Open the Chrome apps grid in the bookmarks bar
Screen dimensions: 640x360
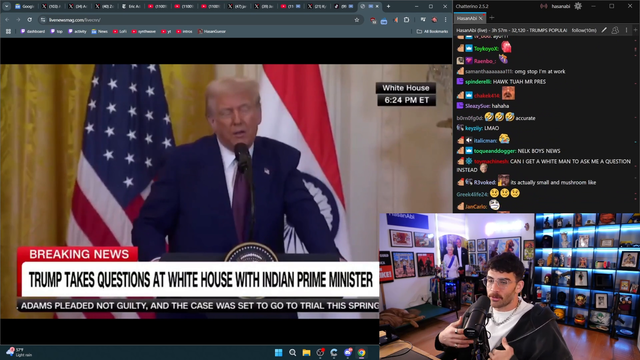coord(8,31)
